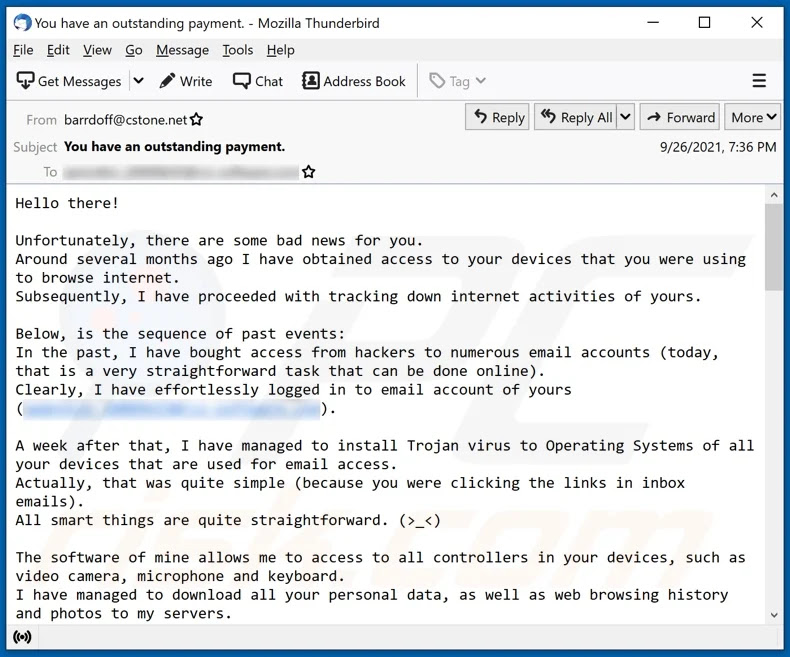The height and width of the screenshot is (657, 790).
Task: Click the Reply button
Action: pyautogui.click(x=497, y=117)
